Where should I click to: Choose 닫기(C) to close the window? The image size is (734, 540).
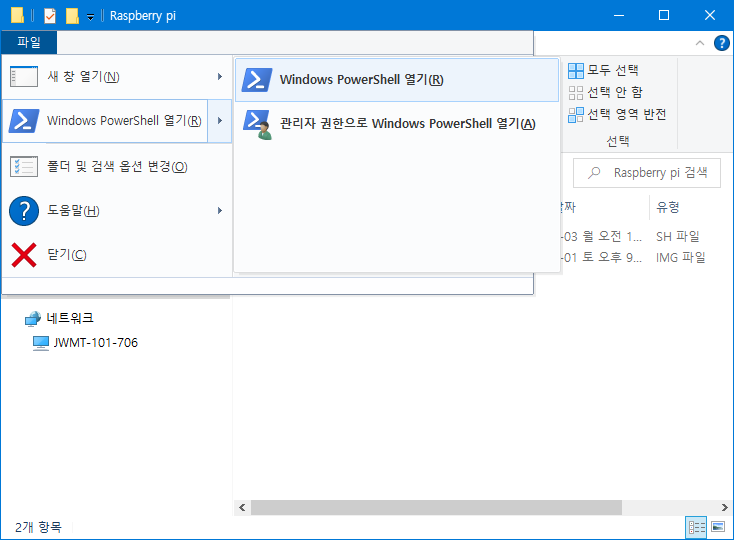pos(117,255)
